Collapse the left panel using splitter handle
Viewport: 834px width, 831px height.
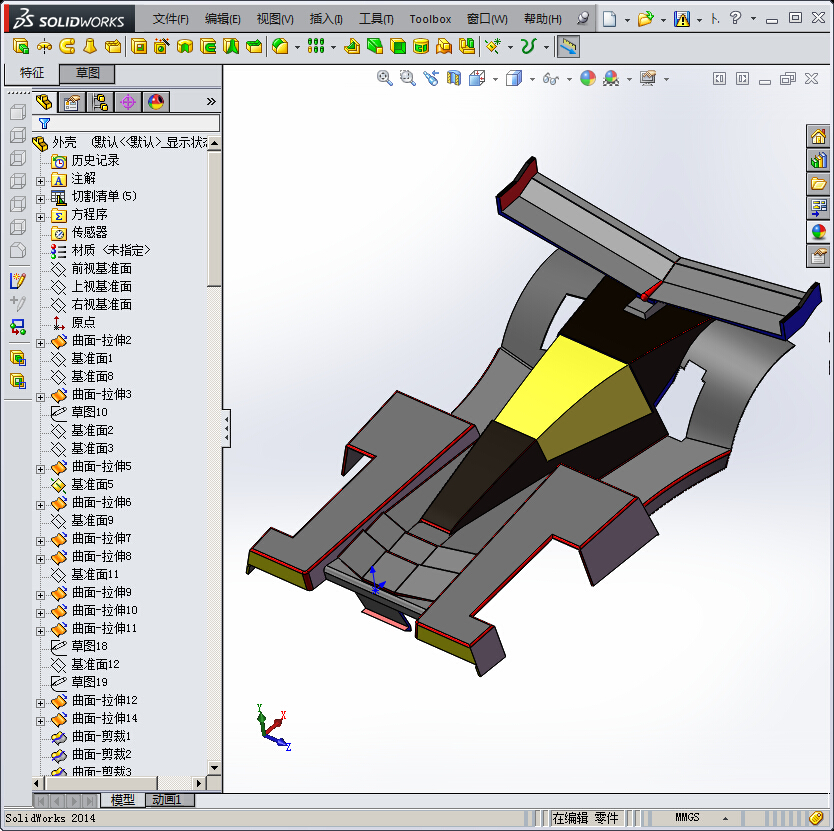(x=226, y=427)
